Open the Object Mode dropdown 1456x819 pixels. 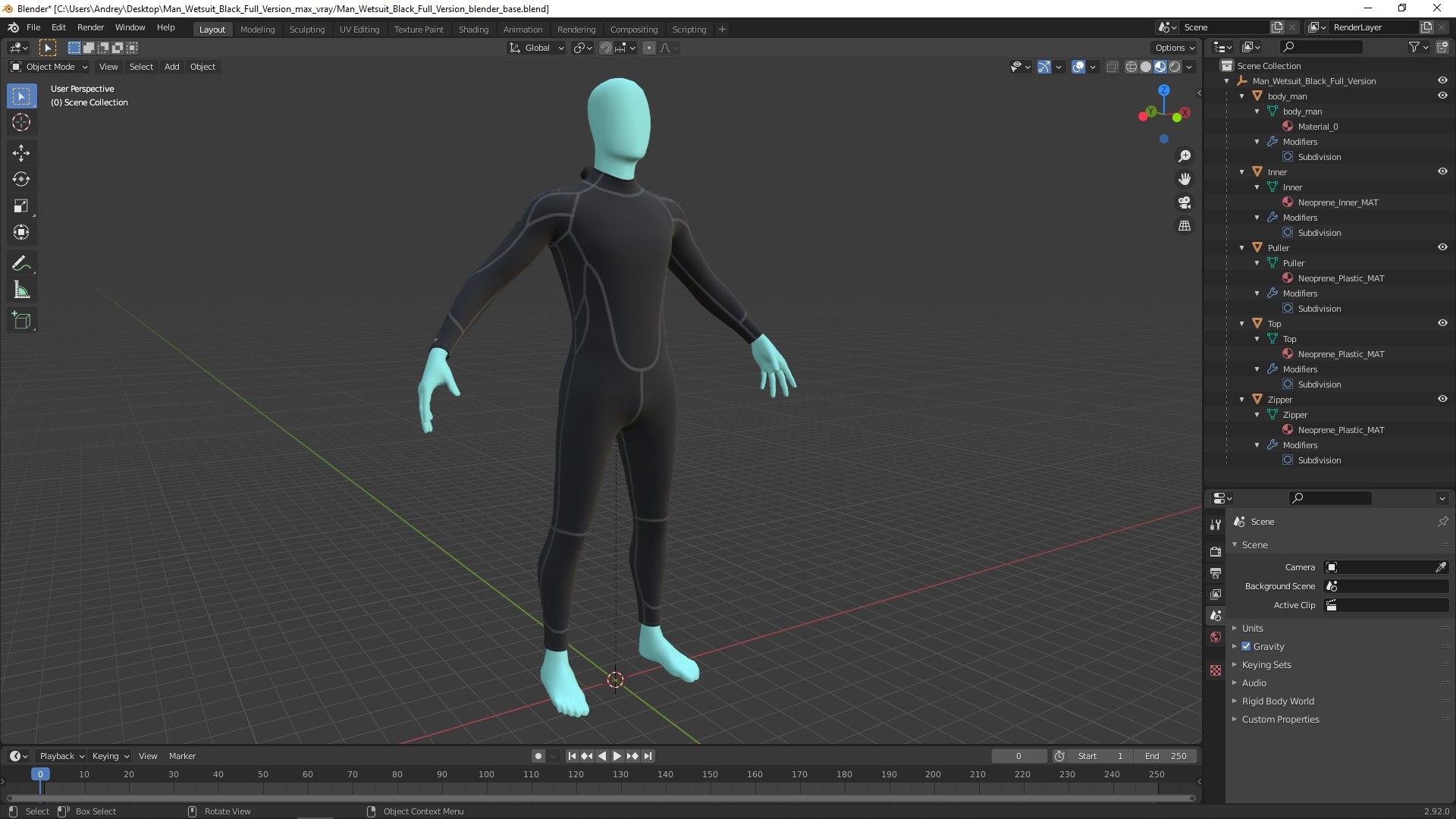click(49, 67)
